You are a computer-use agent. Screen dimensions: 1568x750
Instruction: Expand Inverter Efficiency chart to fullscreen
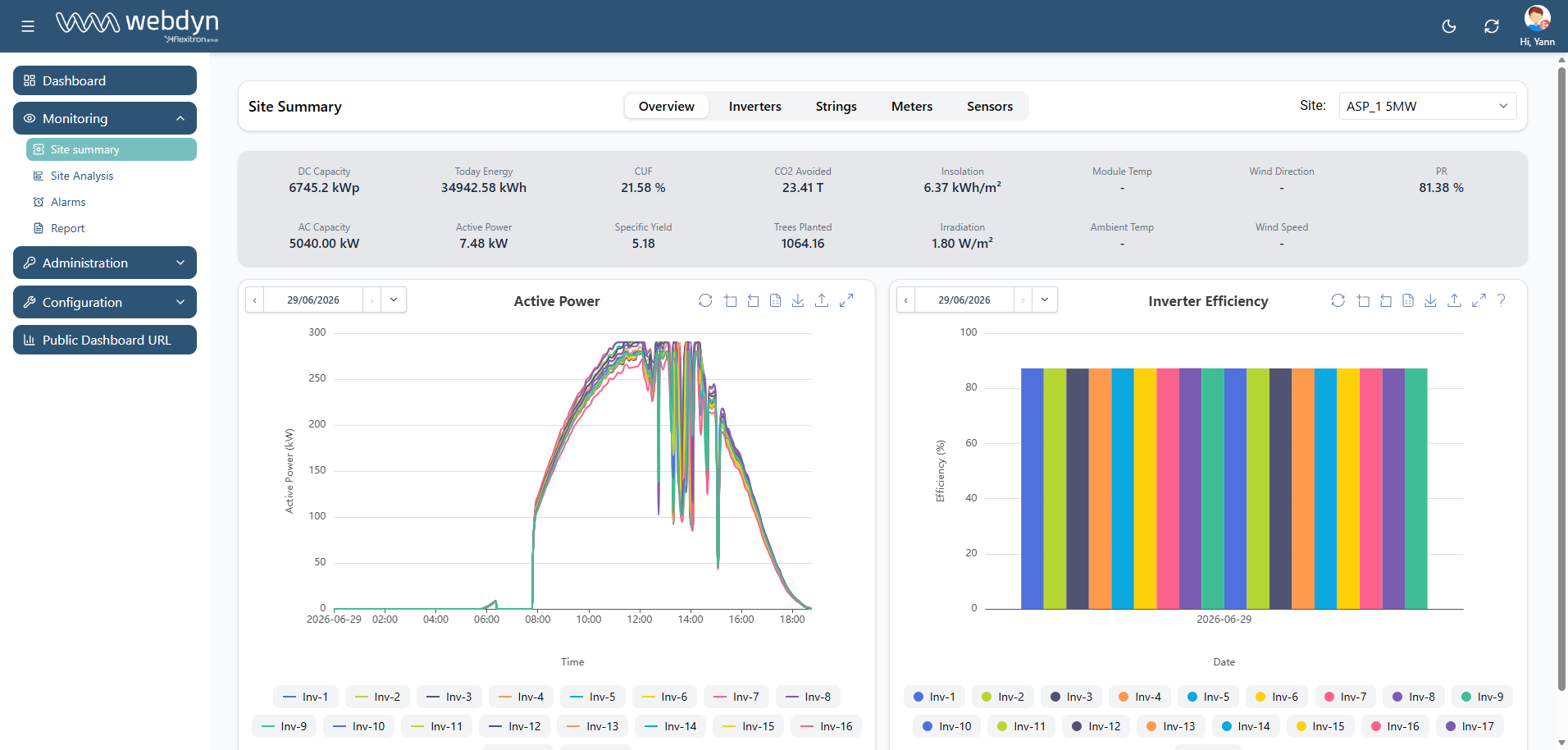[1479, 300]
